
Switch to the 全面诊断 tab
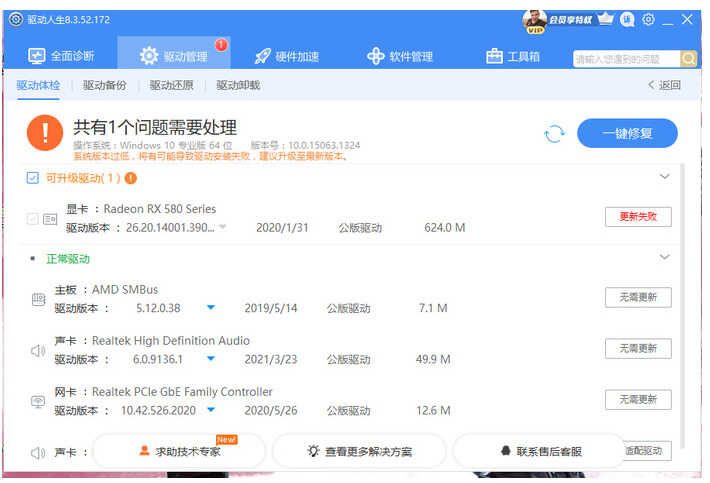coord(61,56)
